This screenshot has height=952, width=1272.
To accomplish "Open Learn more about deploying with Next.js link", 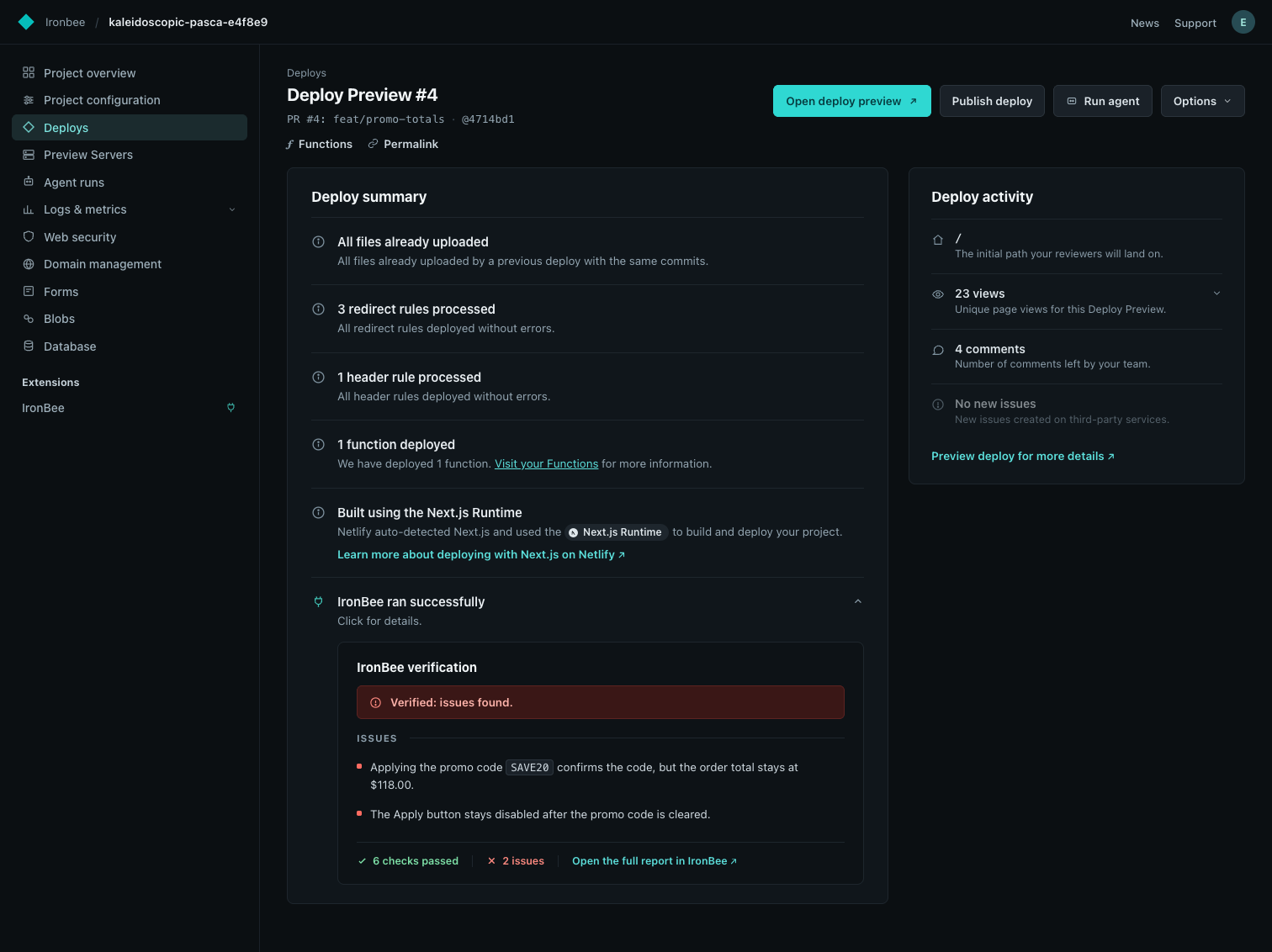I will click(481, 555).
